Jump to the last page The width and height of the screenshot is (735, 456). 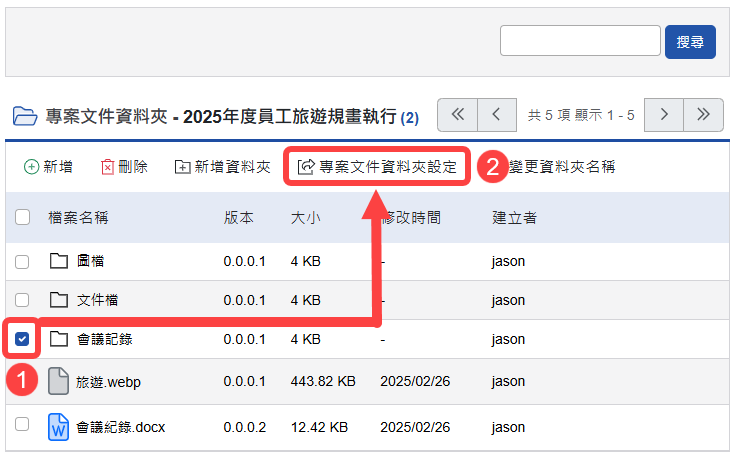(x=703, y=114)
